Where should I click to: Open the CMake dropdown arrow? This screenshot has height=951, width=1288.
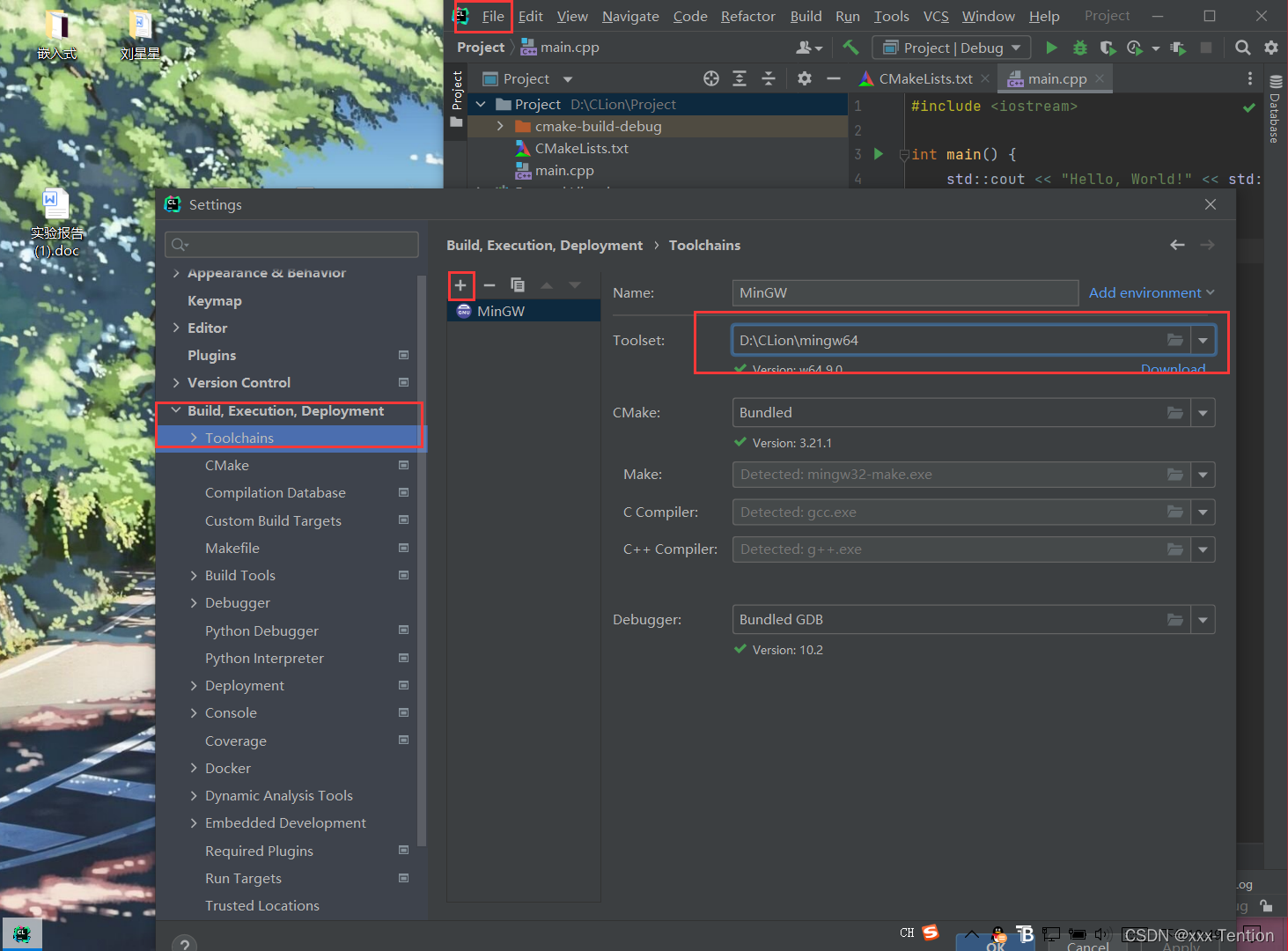[x=1203, y=413]
